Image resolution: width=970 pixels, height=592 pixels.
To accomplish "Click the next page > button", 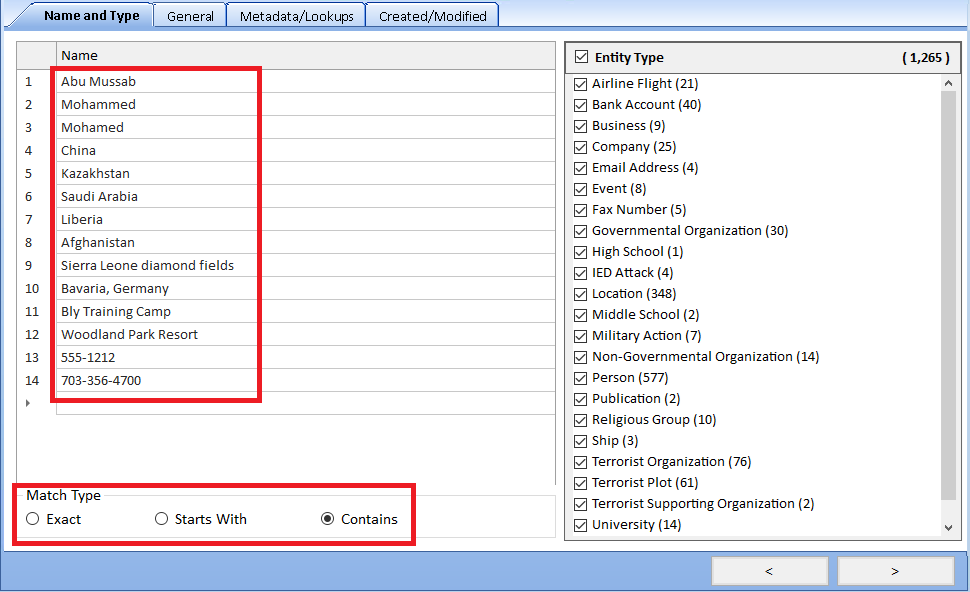I will coord(895,571).
